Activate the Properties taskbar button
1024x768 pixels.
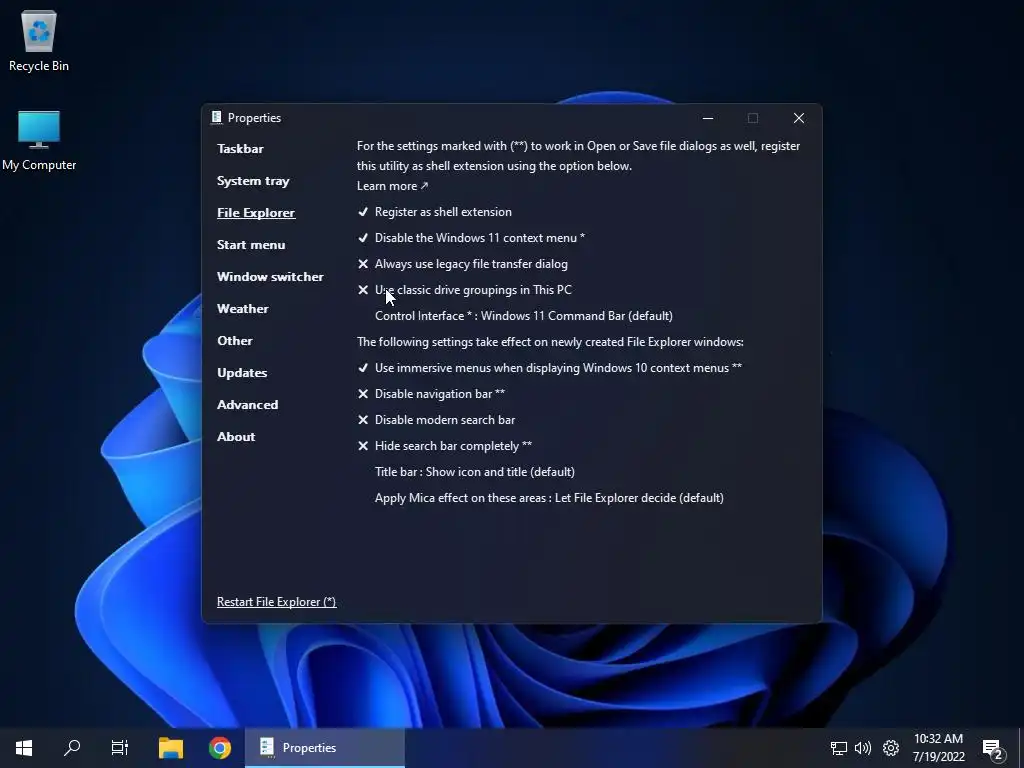click(x=325, y=748)
